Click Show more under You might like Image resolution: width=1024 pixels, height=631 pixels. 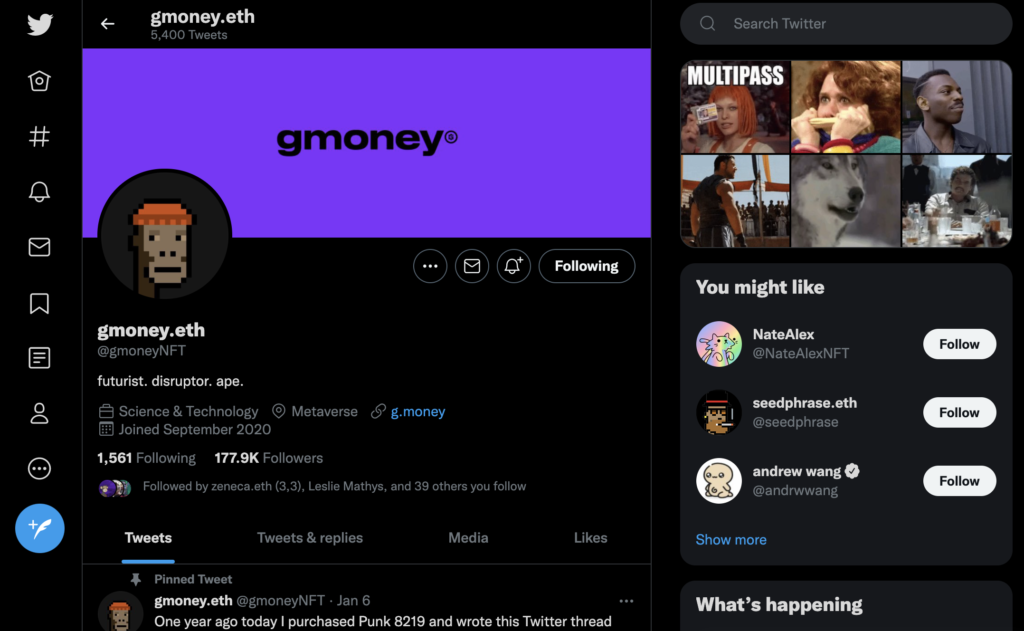[731, 540]
